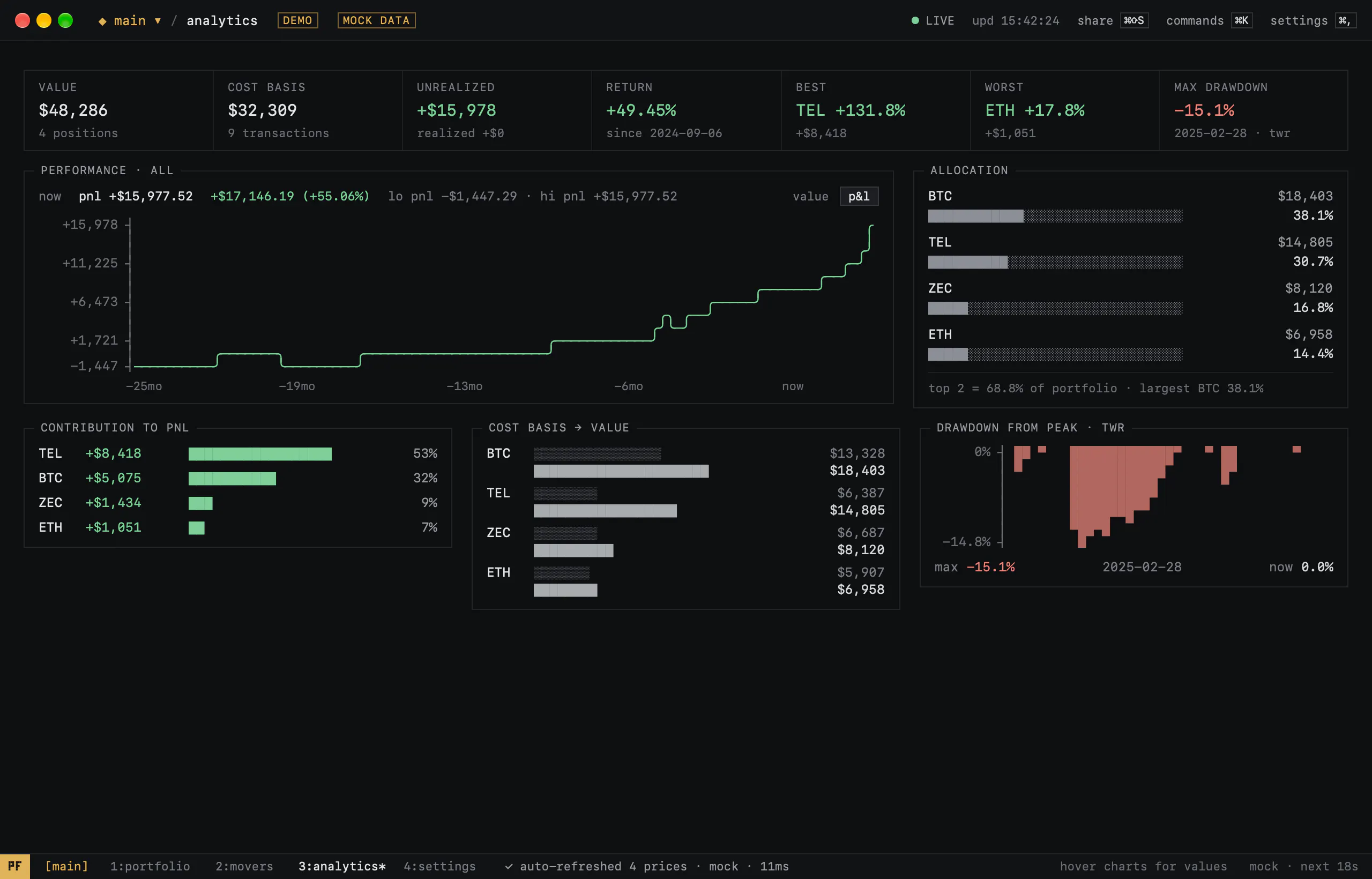This screenshot has width=1372, height=879.
Task: Switch to the 1:portfolio tab
Action: (150, 867)
